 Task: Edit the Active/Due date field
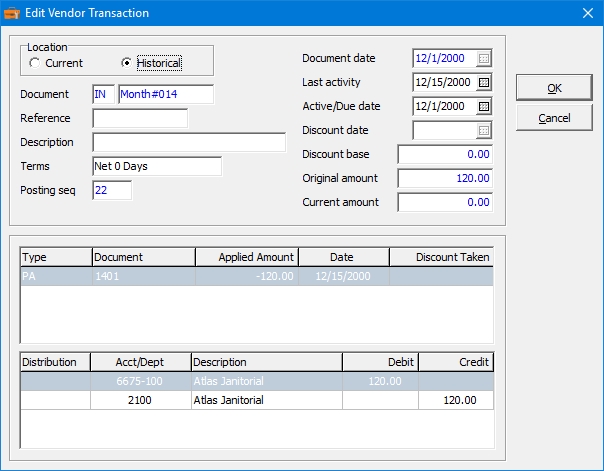coord(445,106)
